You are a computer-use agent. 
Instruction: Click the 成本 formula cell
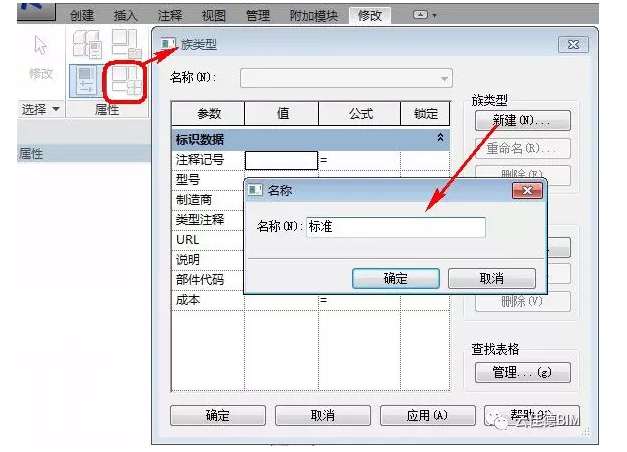coord(359,300)
